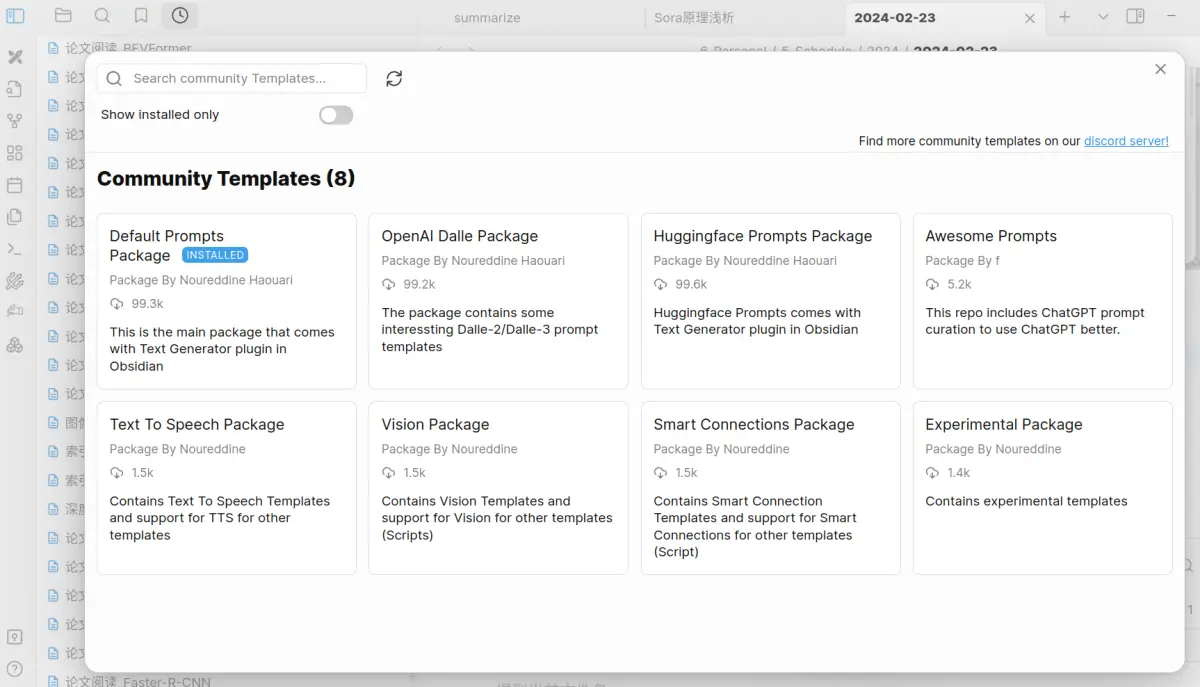Viewport: 1200px width, 687px height.
Task: Open the bookmarks pane icon
Action: pos(141,16)
